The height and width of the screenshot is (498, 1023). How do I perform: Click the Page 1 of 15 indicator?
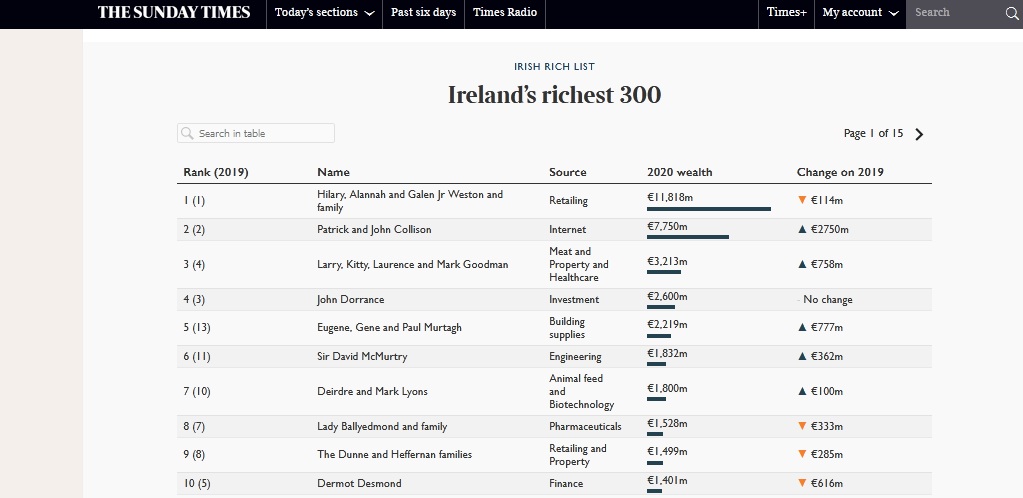[873, 133]
